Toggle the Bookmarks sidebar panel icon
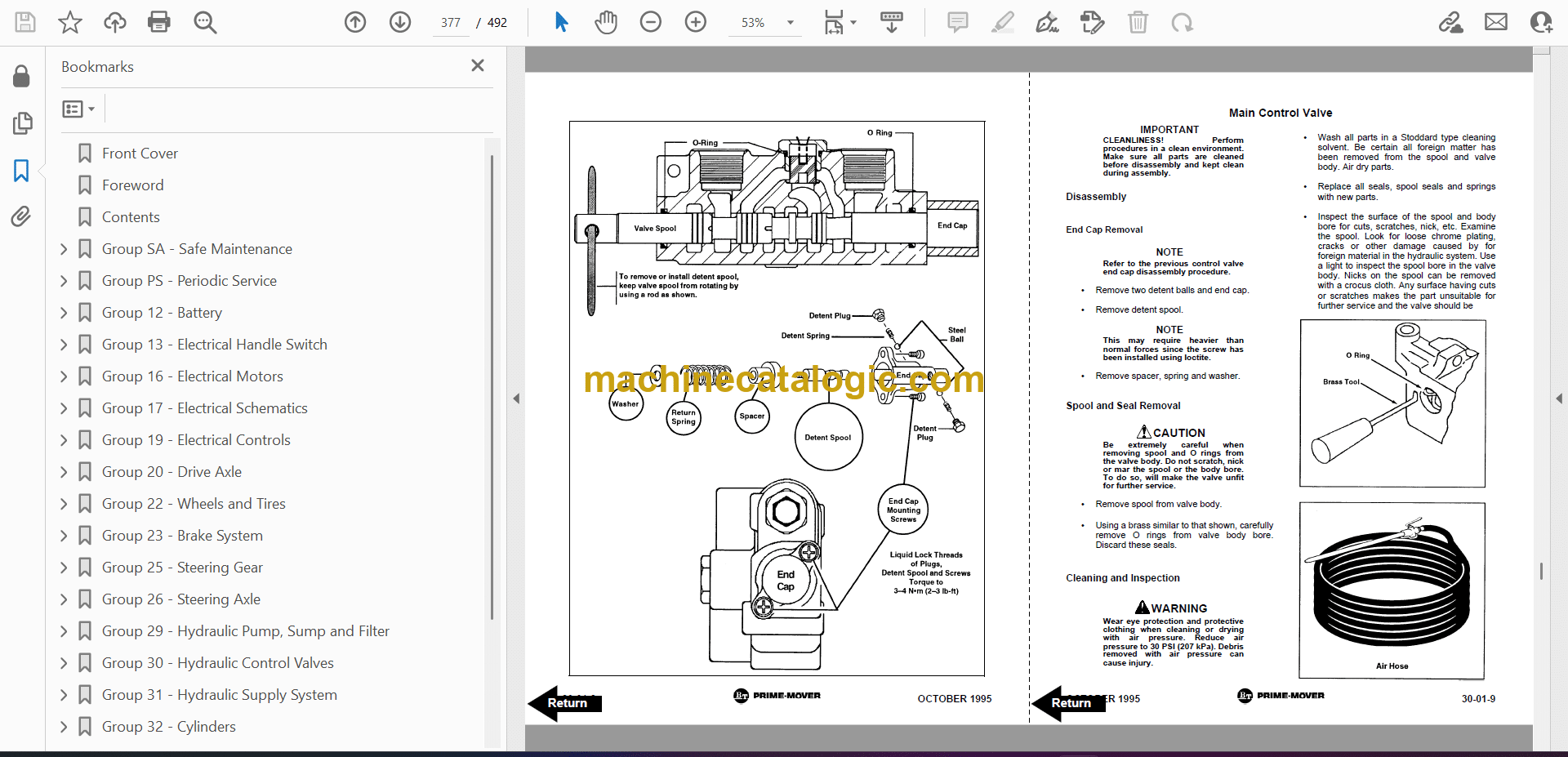 21,170
